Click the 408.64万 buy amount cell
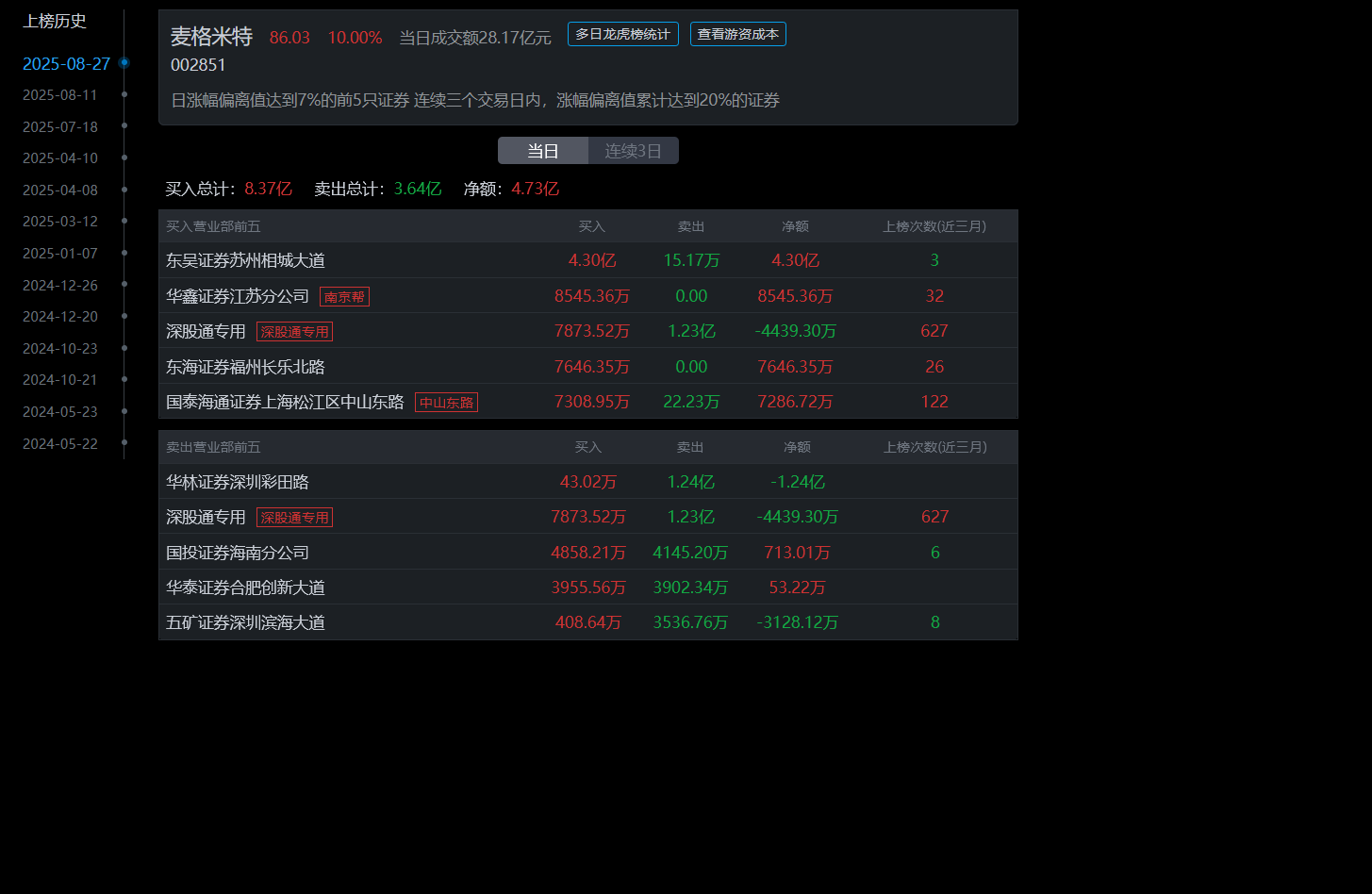The height and width of the screenshot is (894, 1372). 588,622
